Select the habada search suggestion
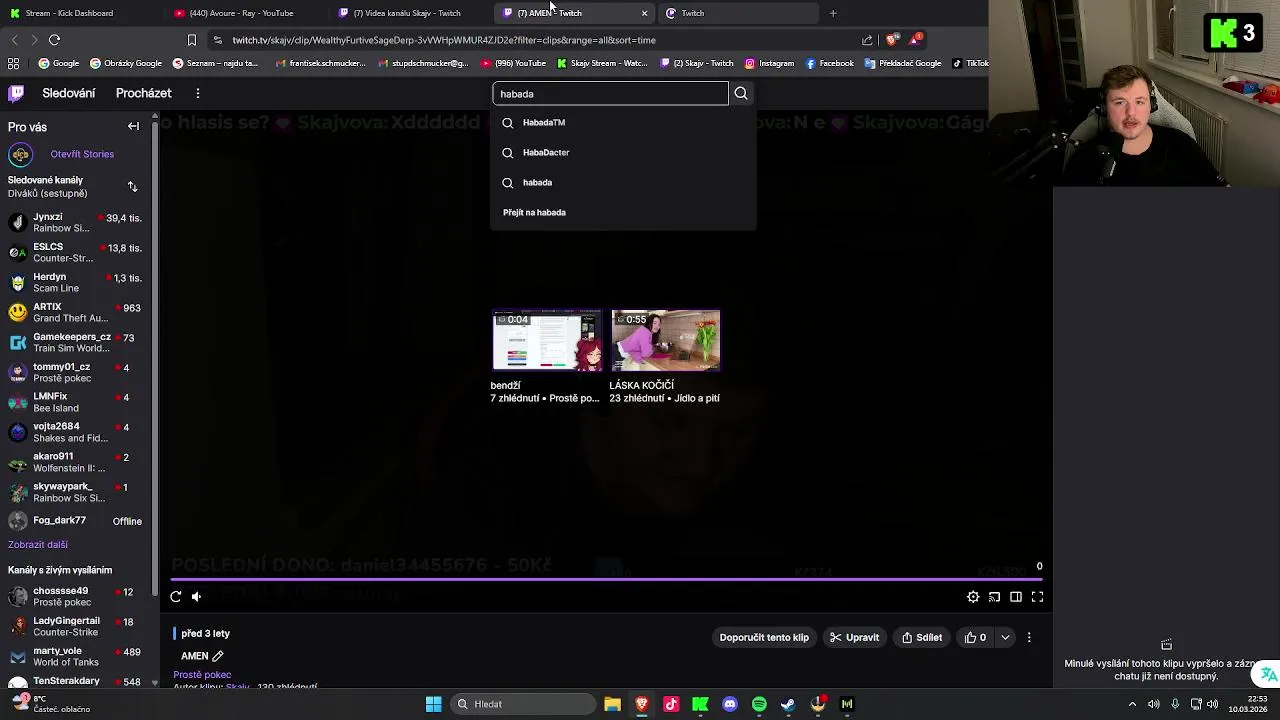This screenshot has height=720, width=1280. point(623,182)
